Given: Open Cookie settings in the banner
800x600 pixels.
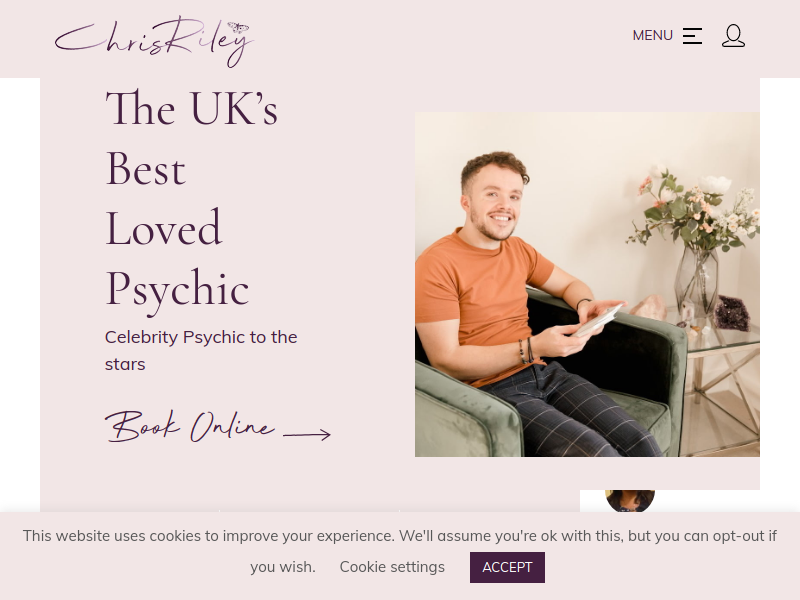Looking at the screenshot, I should 392,567.
